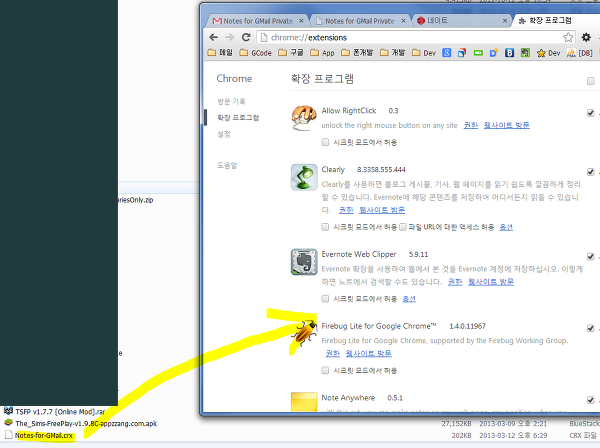The height and width of the screenshot is (448, 600).
Task: Open the GCode bookmark folder
Action: pyautogui.click(x=255, y=53)
